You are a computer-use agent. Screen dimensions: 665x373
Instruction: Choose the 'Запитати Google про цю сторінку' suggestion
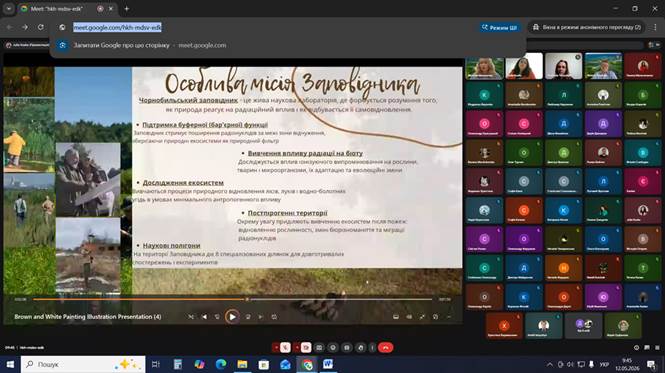tap(149, 45)
